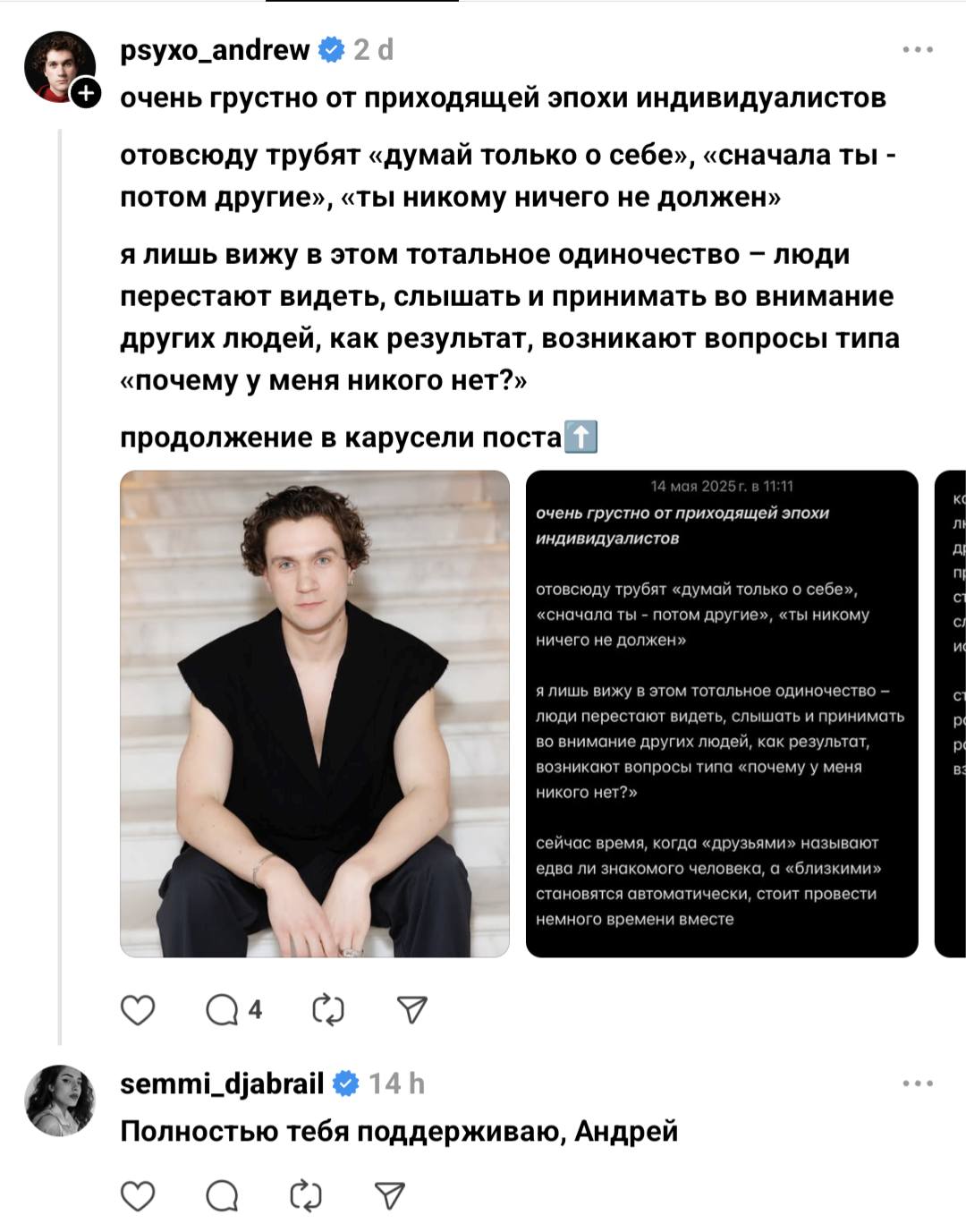Screen dimensions: 966x1232
Task: View semmi_djabrail's profile avatar
Action: click(x=60, y=1100)
